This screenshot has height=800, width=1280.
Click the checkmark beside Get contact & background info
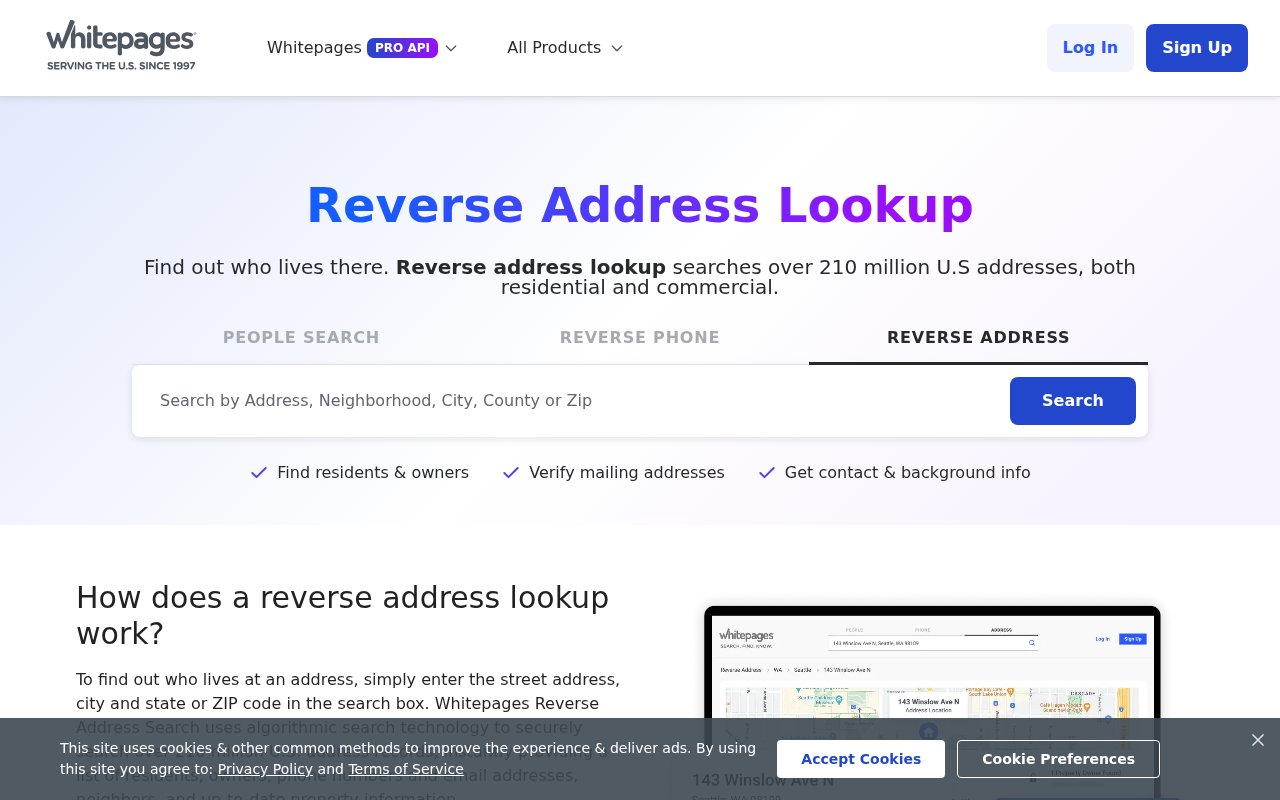click(767, 472)
